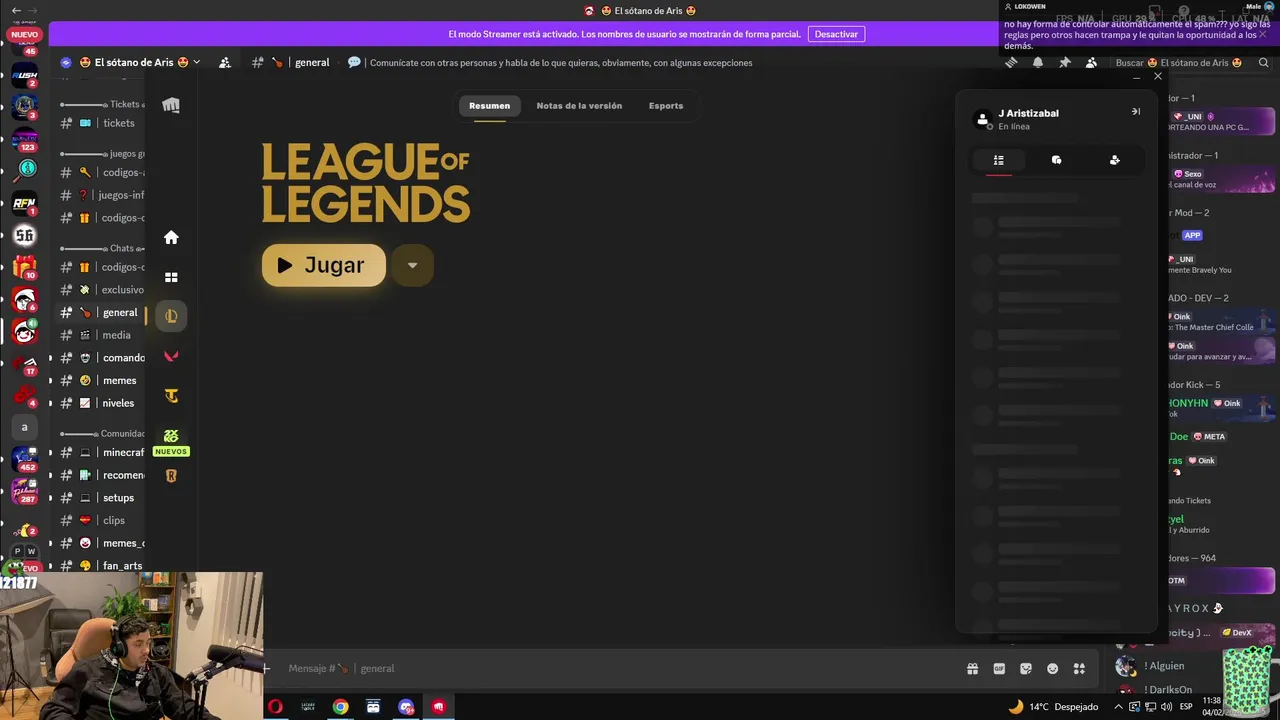Viewport: 1280px width, 720px height.
Task: Open the apps icon in message bar
Action: (x=1079, y=669)
